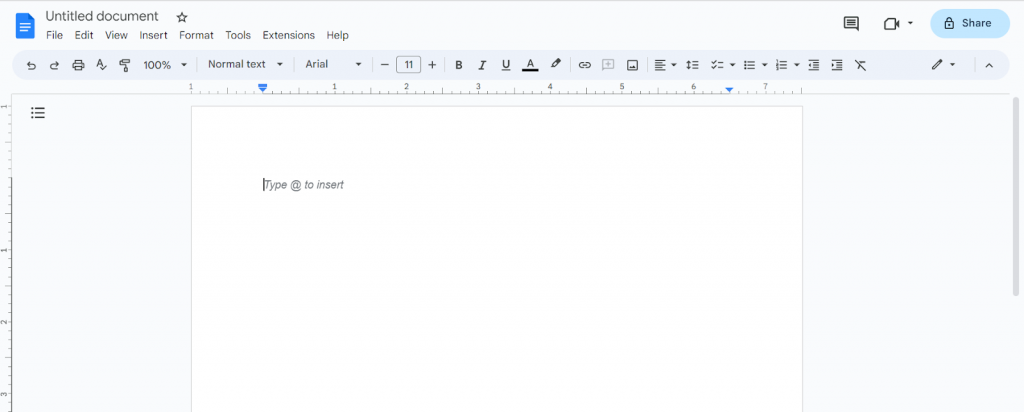This screenshot has height=412, width=1024.
Task: Insert a link using chain icon
Action: (584, 65)
